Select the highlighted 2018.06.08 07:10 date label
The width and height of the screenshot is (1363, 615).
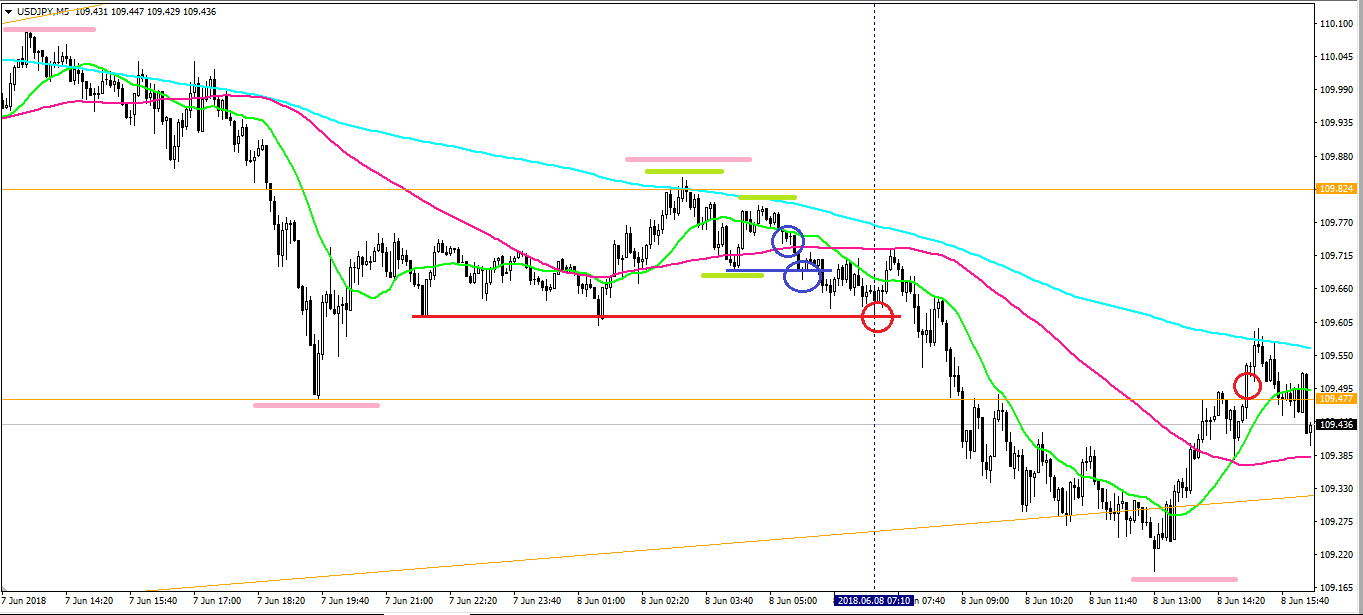[x=875, y=601]
